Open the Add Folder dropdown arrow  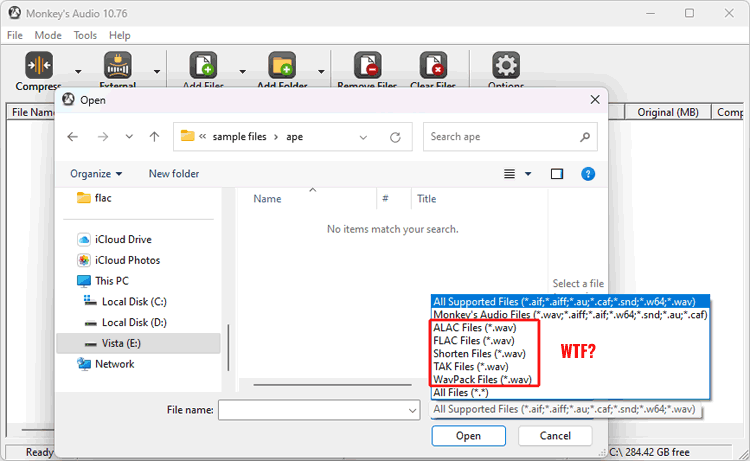point(321,72)
